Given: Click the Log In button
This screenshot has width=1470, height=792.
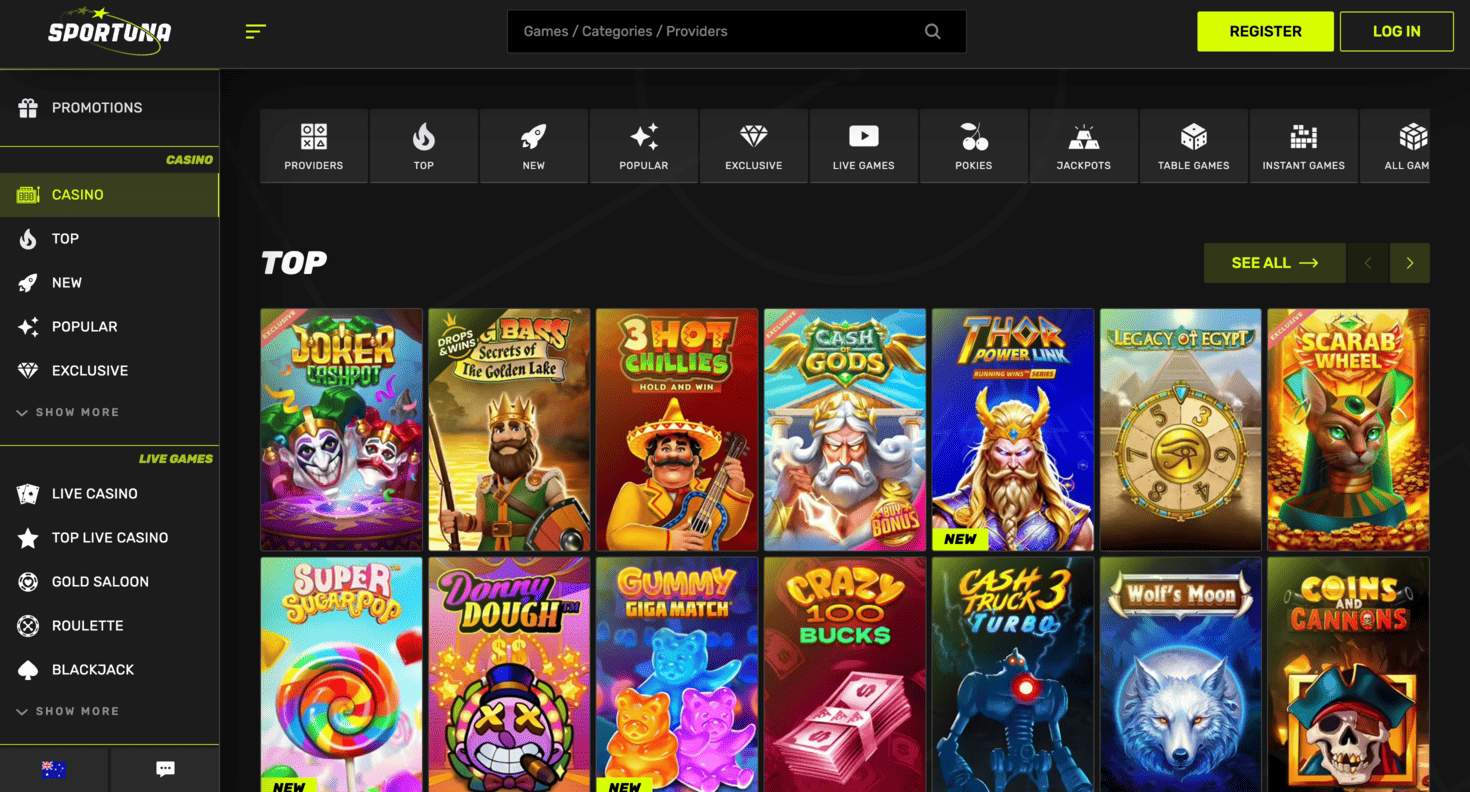Looking at the screenshot, I should (x=1397, y=31).
